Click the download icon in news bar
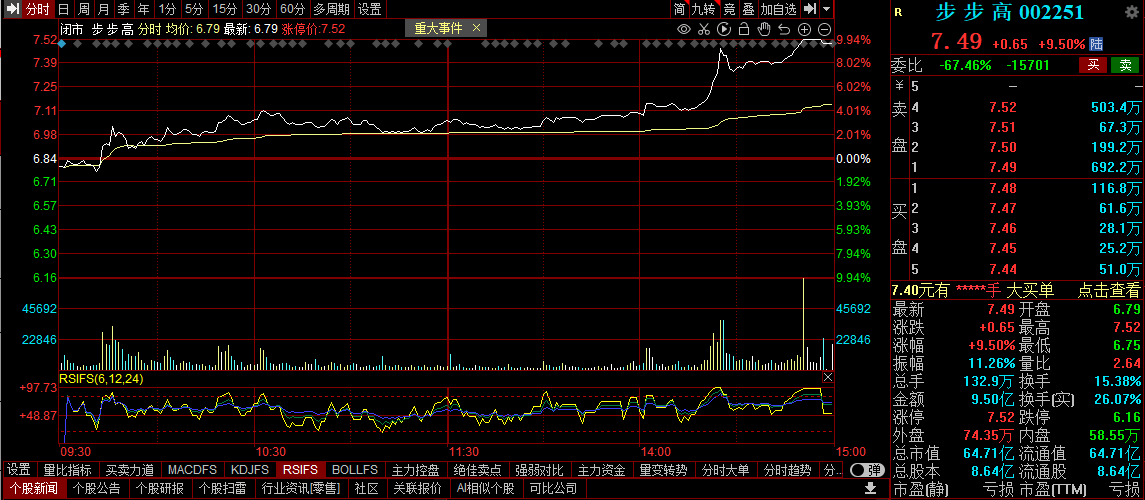 (870, 488)
